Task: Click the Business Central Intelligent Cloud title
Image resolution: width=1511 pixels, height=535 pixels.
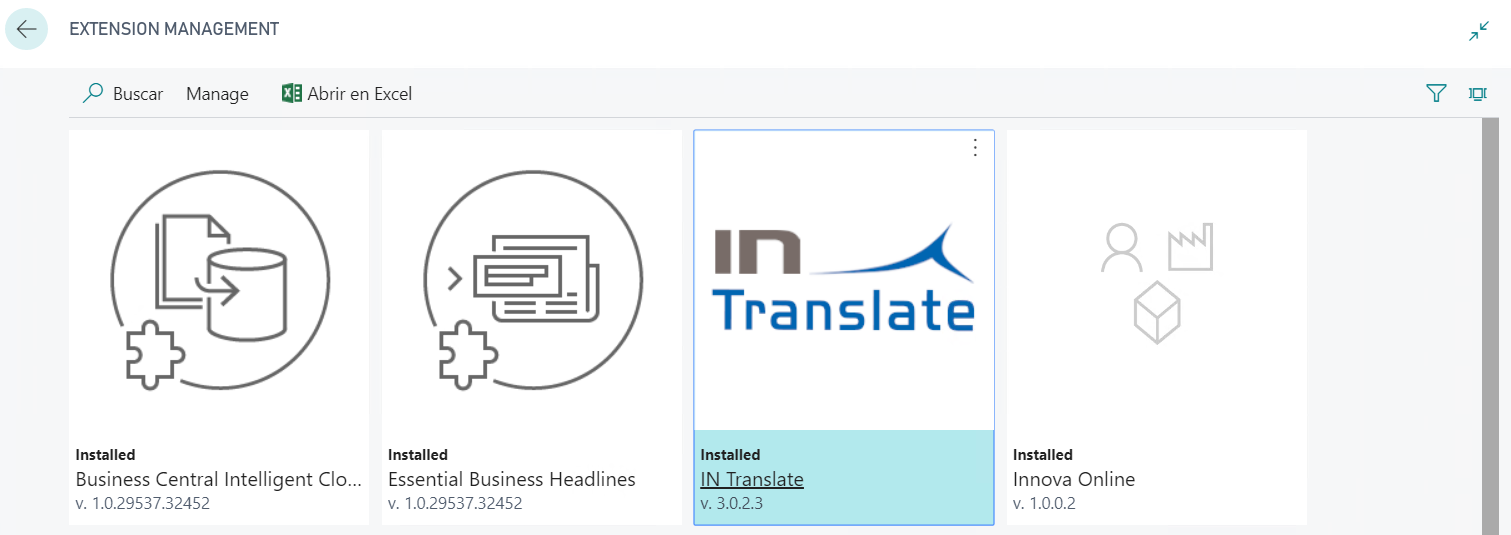Action: 219,479
